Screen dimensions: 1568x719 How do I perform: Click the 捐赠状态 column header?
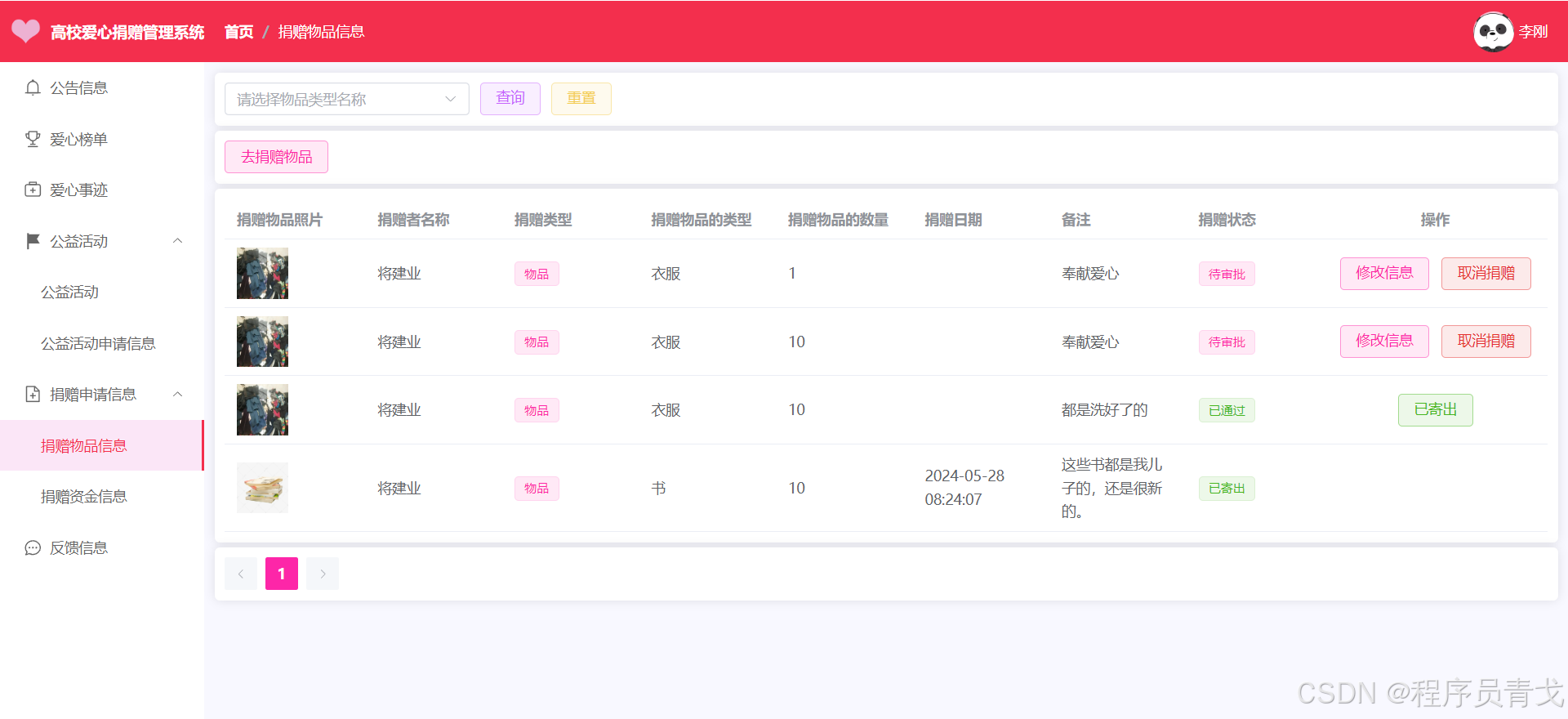click(x=1227, y=219)
